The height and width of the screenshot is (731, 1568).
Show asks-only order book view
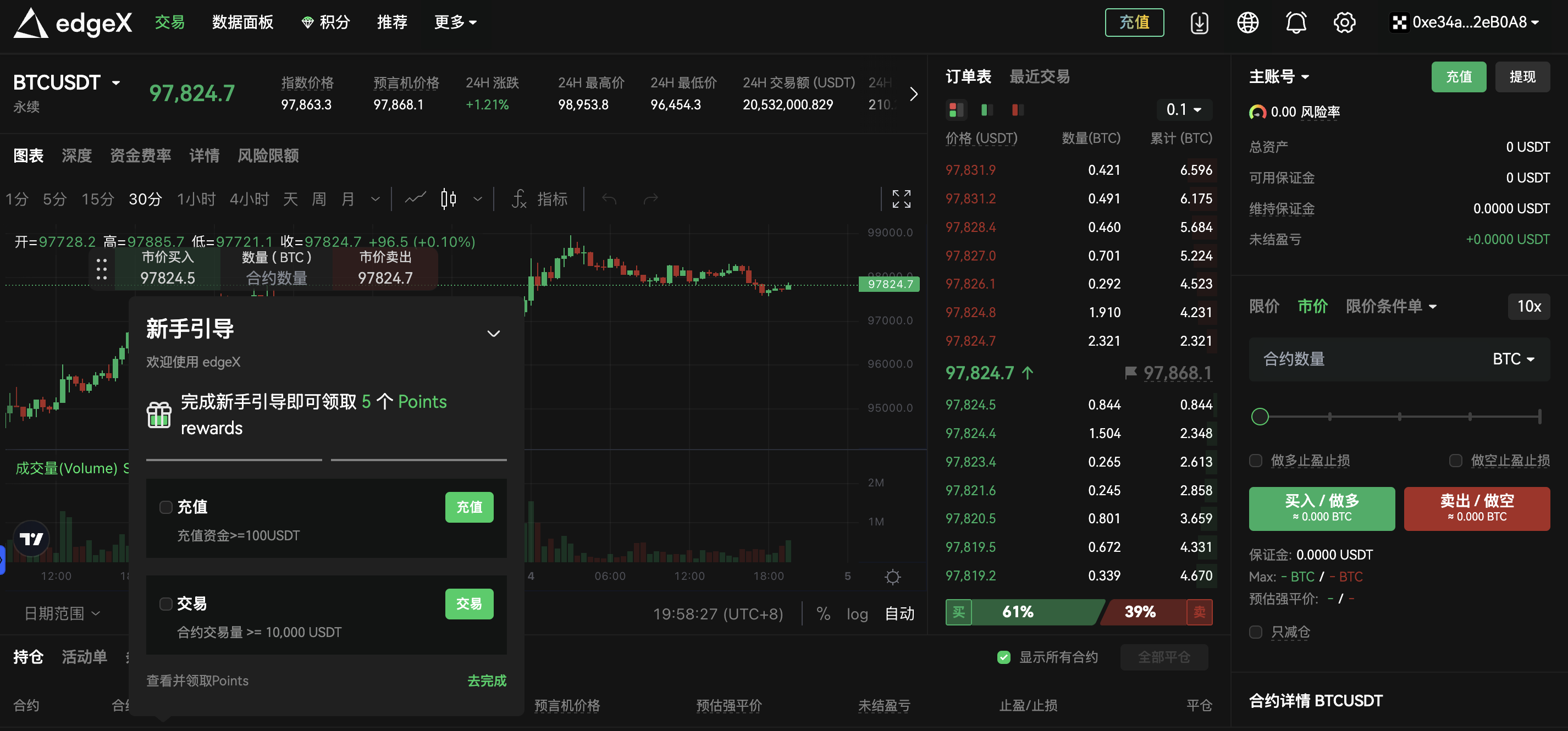point(1018,109)
